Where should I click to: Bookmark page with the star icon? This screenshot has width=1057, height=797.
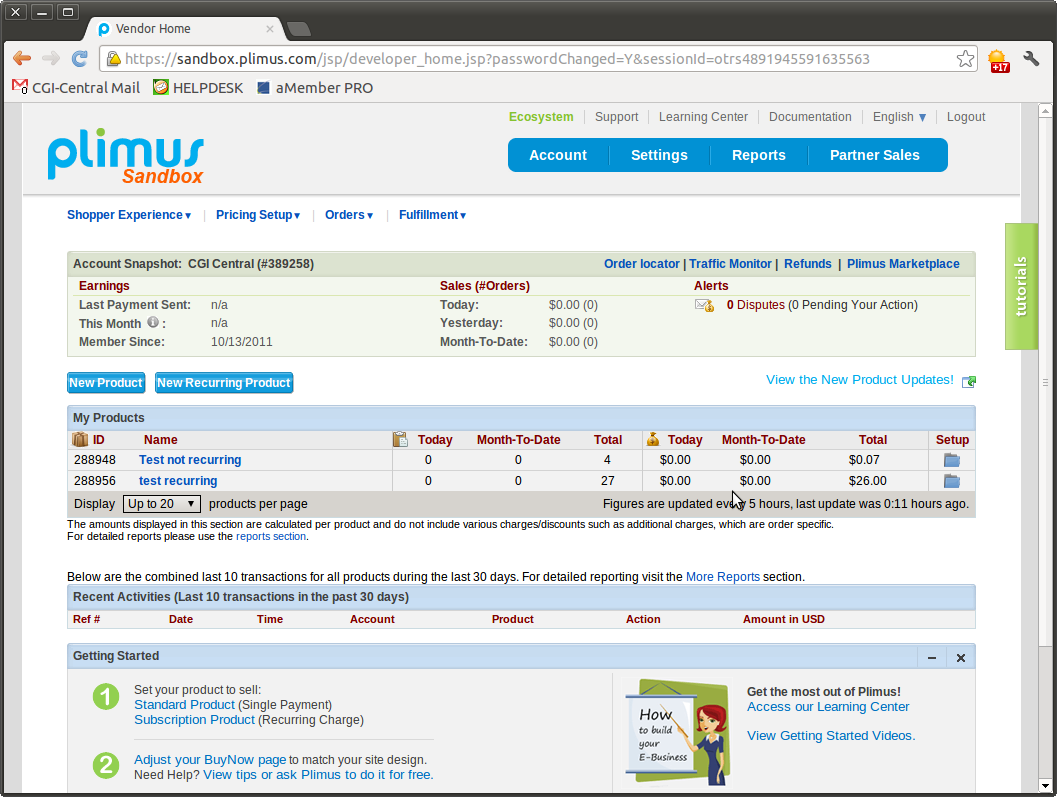coord(965,59)
